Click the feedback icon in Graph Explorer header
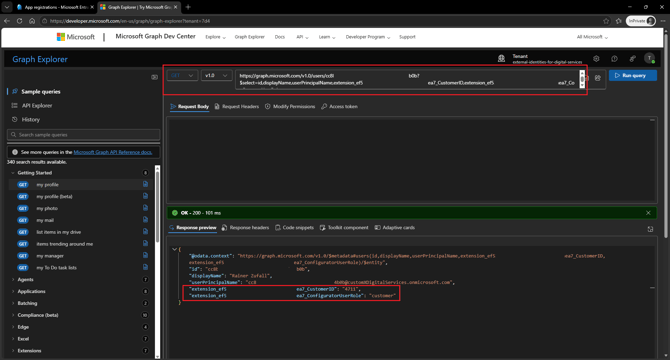The image size is (670, 360). [632, 59]
